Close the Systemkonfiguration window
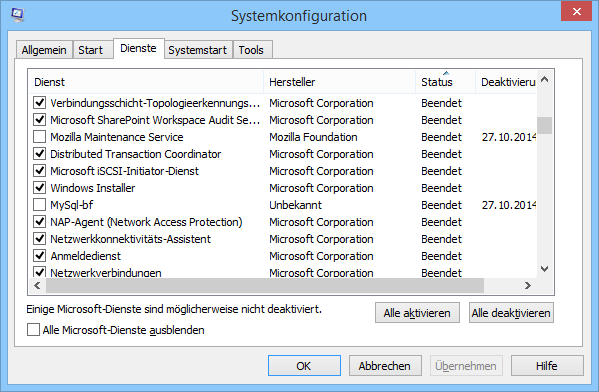Image resolution: width=599 pixels, height=392 pixels. pos(576,11)
